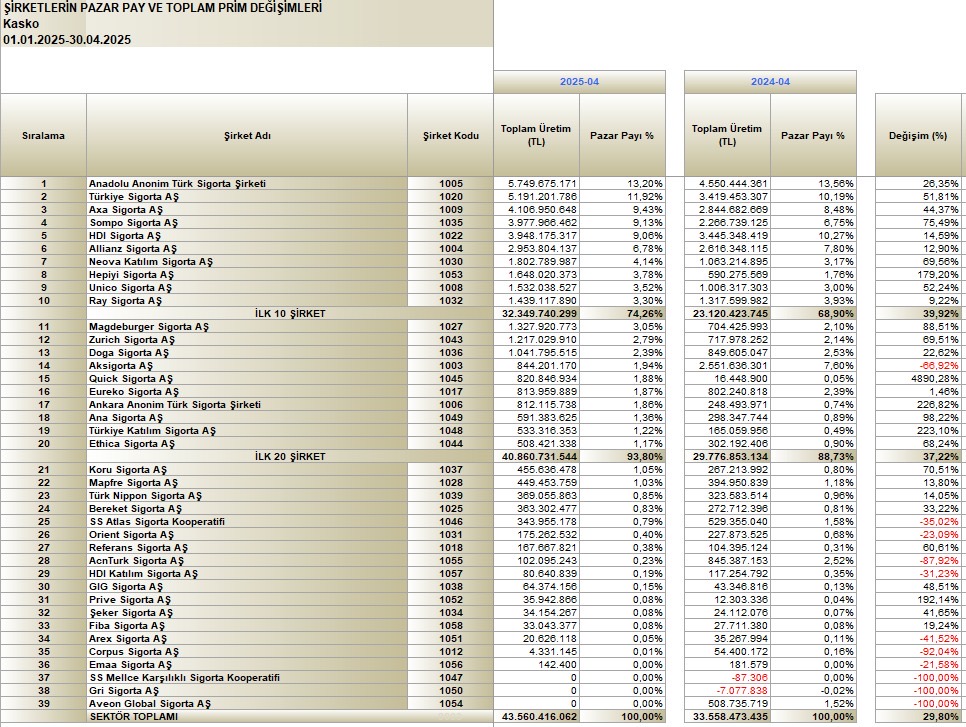
Task: Click 'Unico Sigorta AŞ' company name
Action: coord(130,287)
